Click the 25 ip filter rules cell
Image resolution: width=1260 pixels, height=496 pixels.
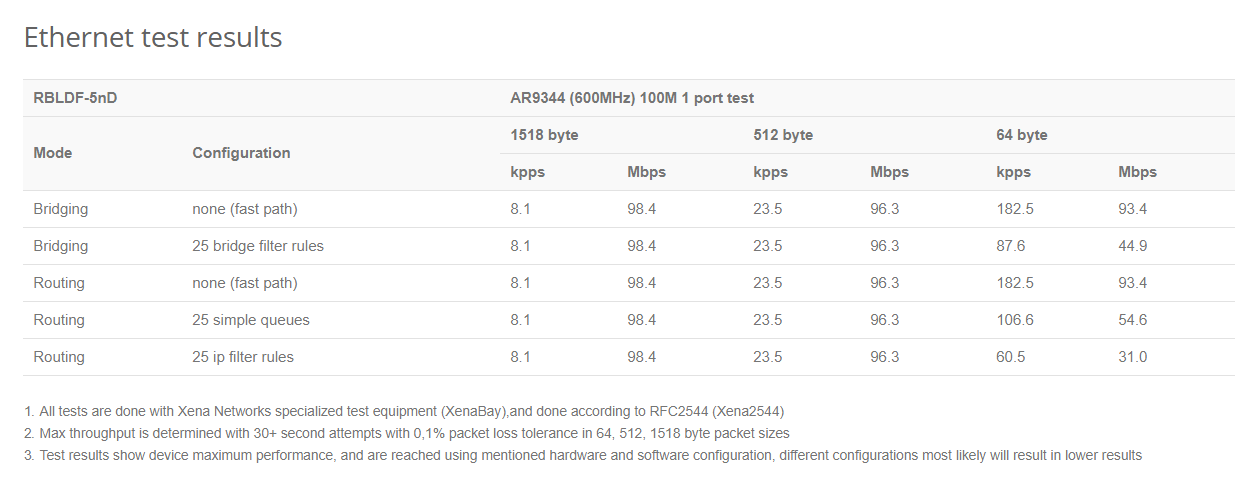click(x=243, y=357)
